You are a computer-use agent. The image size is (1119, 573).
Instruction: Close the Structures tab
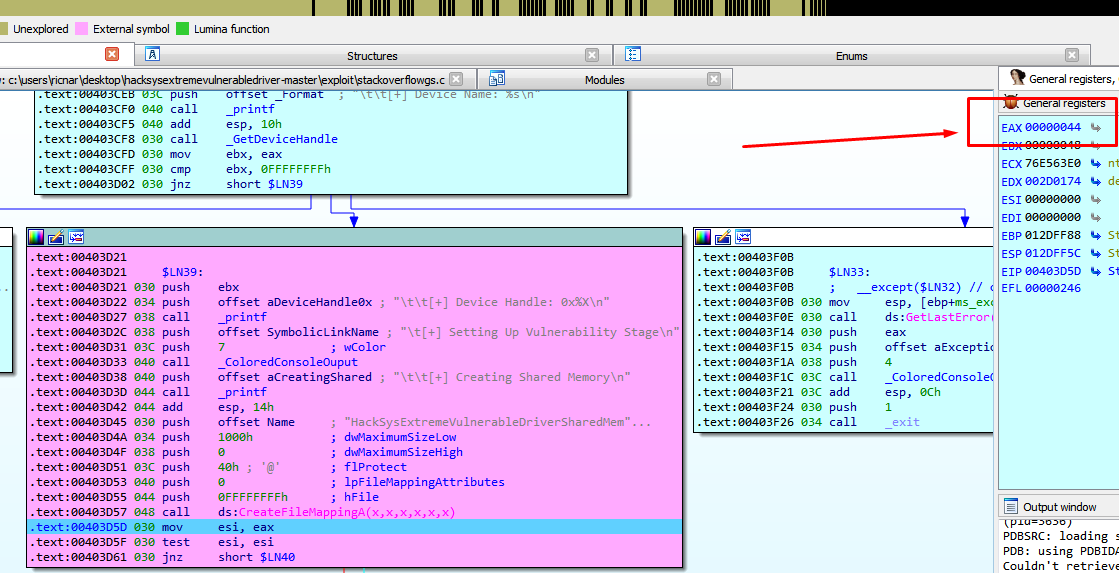(x=592, y=56)
